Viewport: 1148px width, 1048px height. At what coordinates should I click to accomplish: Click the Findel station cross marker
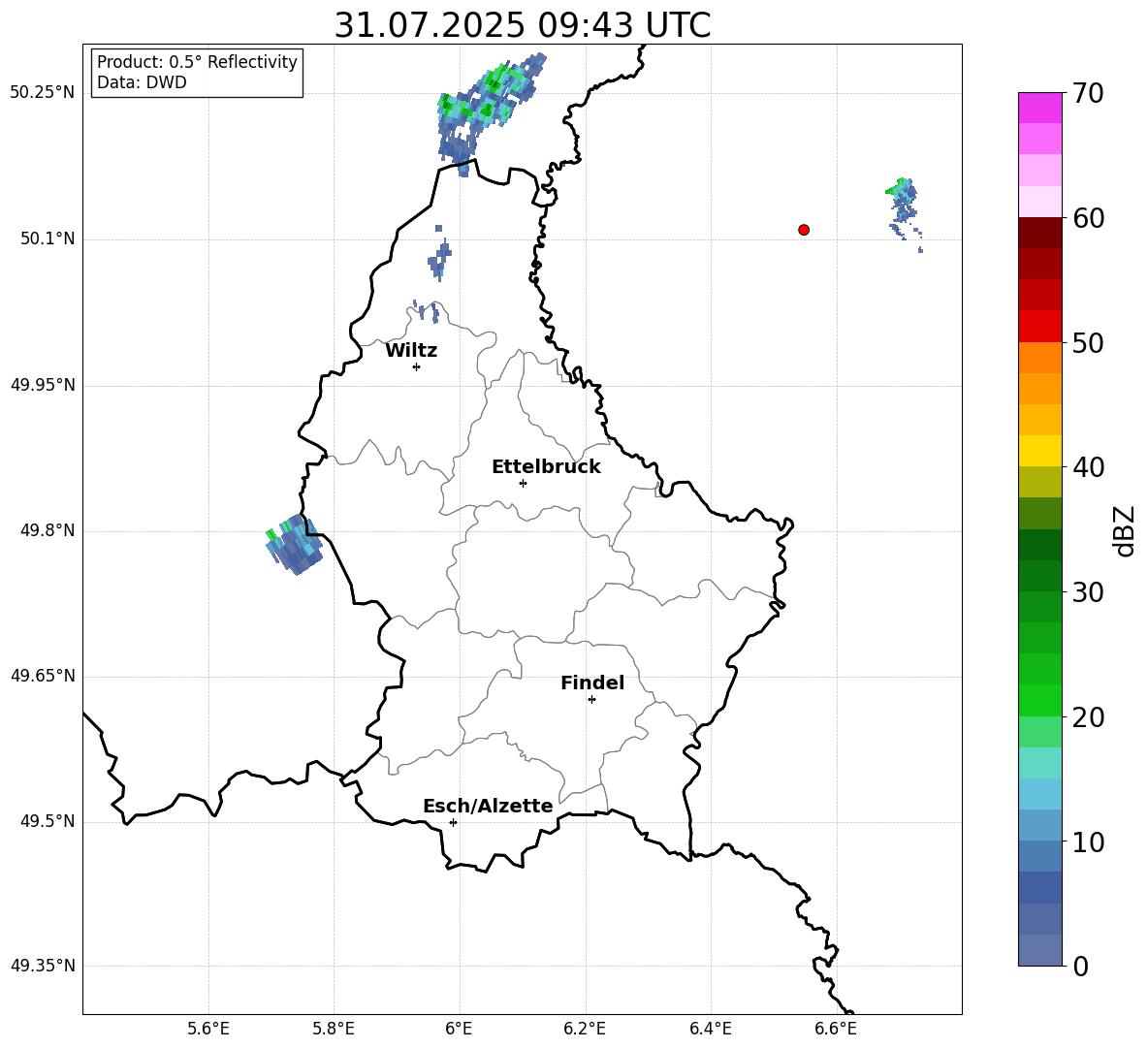pyautogui.click(x=591, y=700)
